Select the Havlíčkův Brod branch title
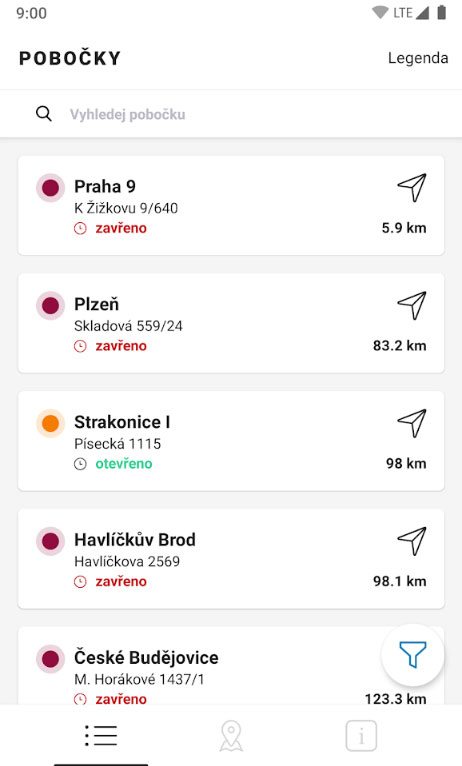Image resolution: width=462 pixels, height=766 pixels. pyautogui.click(x=135, y=539)
